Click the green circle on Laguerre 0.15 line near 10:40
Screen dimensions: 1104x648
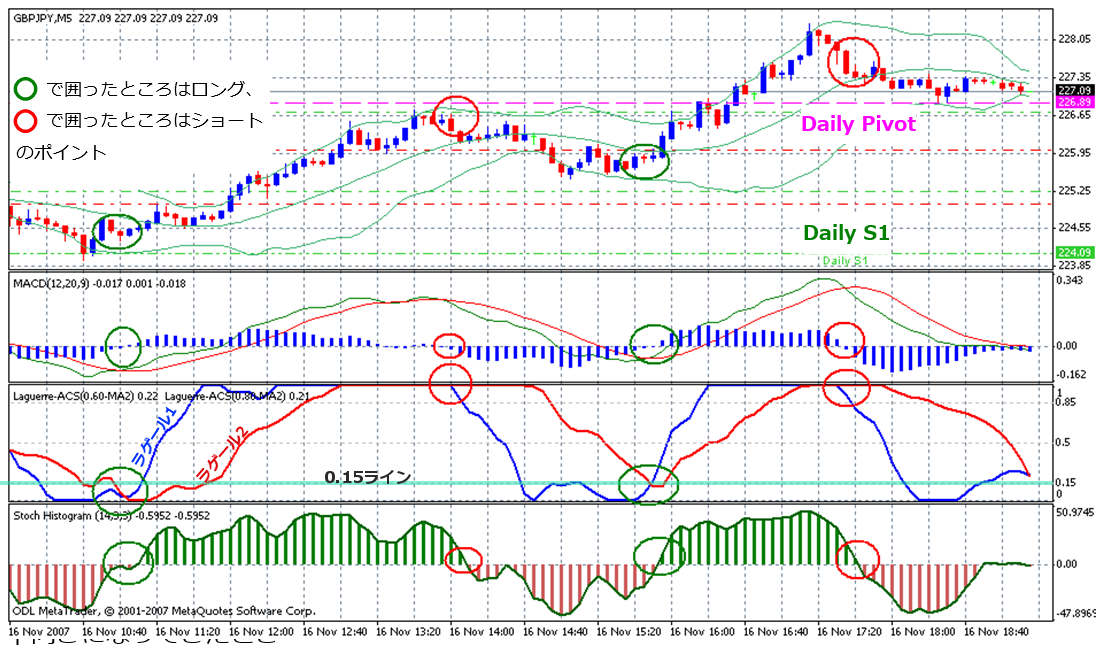point(120,487)
